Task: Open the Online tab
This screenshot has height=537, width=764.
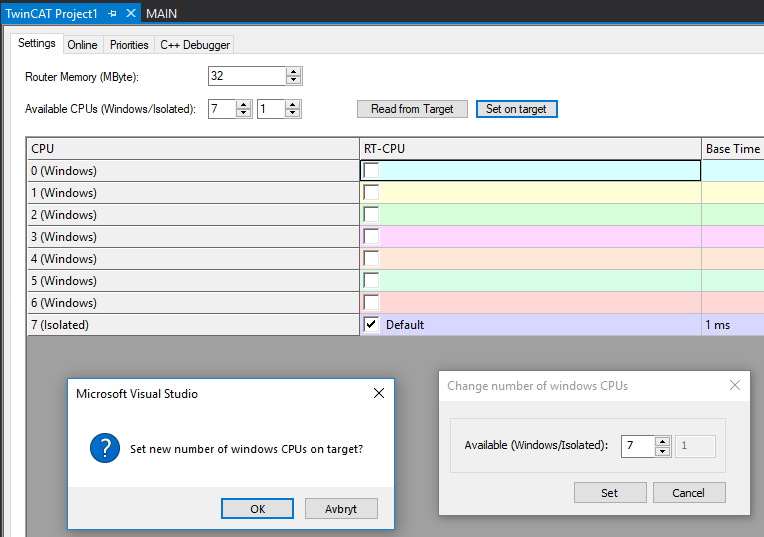Action: click(x=82, y=45)
